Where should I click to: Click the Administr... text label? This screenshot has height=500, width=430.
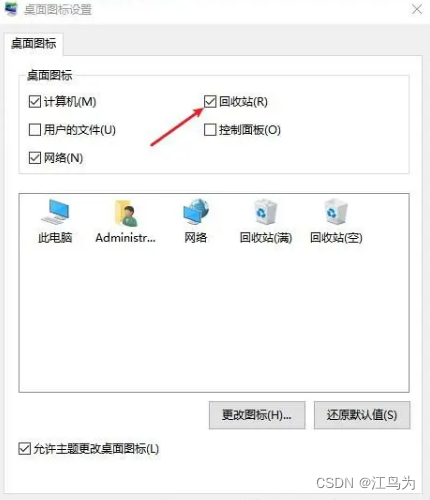[126, 238]
